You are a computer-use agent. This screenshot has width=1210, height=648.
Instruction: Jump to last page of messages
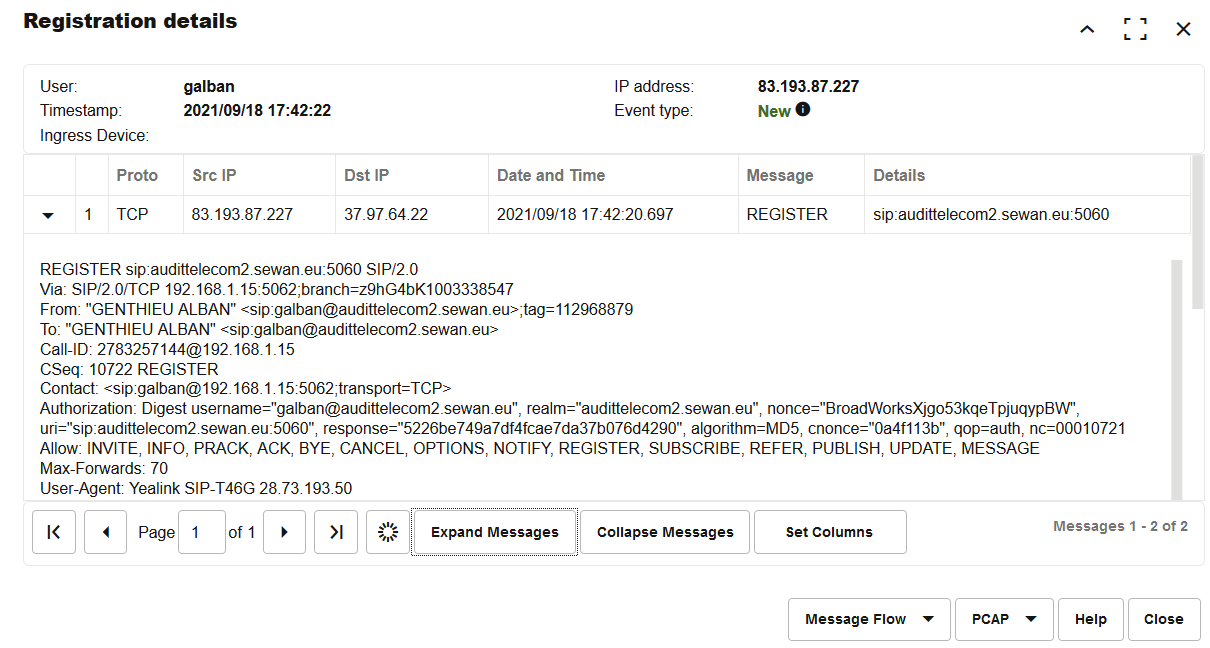tap(336, 532)
